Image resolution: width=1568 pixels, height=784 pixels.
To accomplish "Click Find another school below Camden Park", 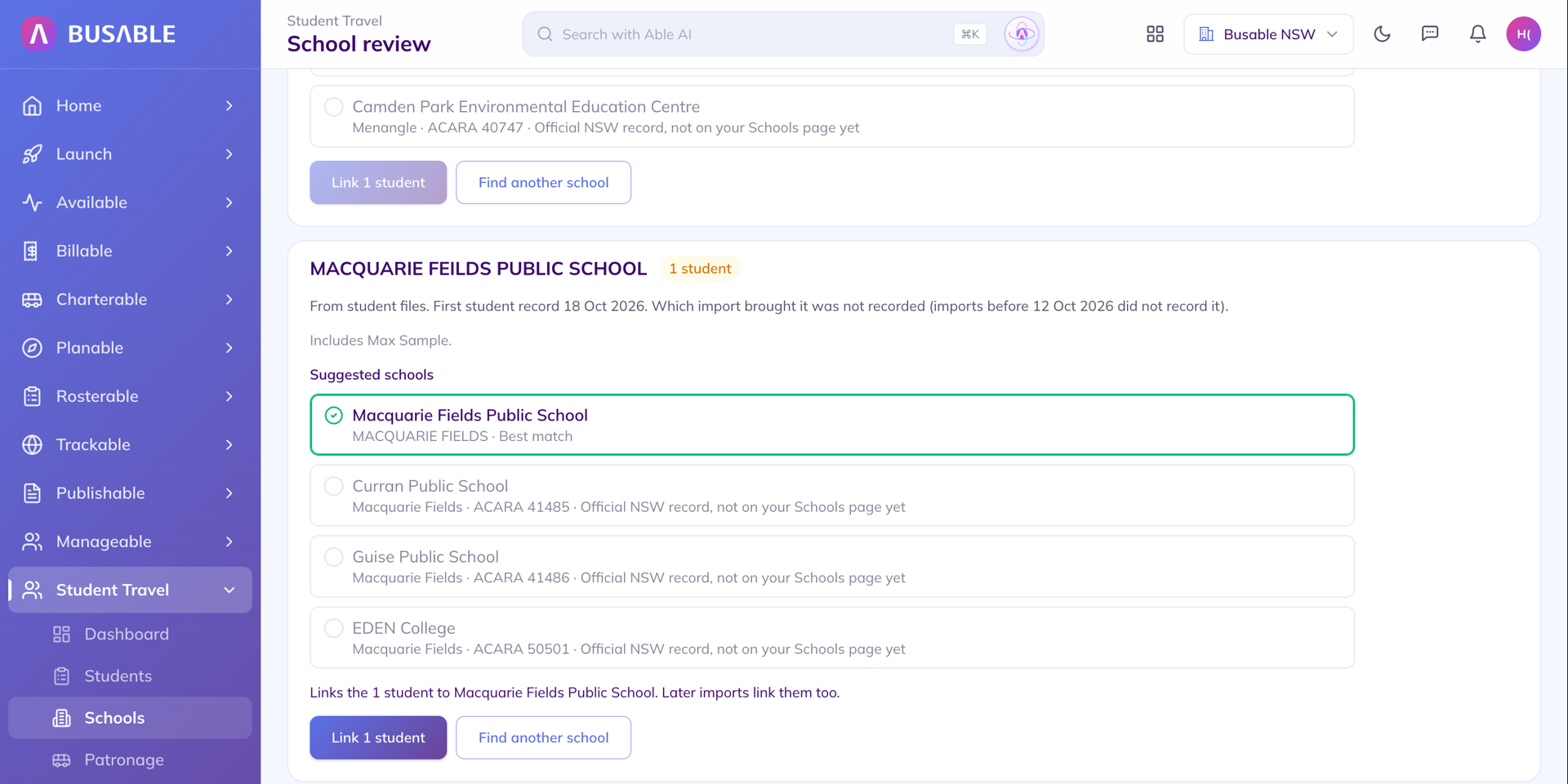I will point(543,182).
